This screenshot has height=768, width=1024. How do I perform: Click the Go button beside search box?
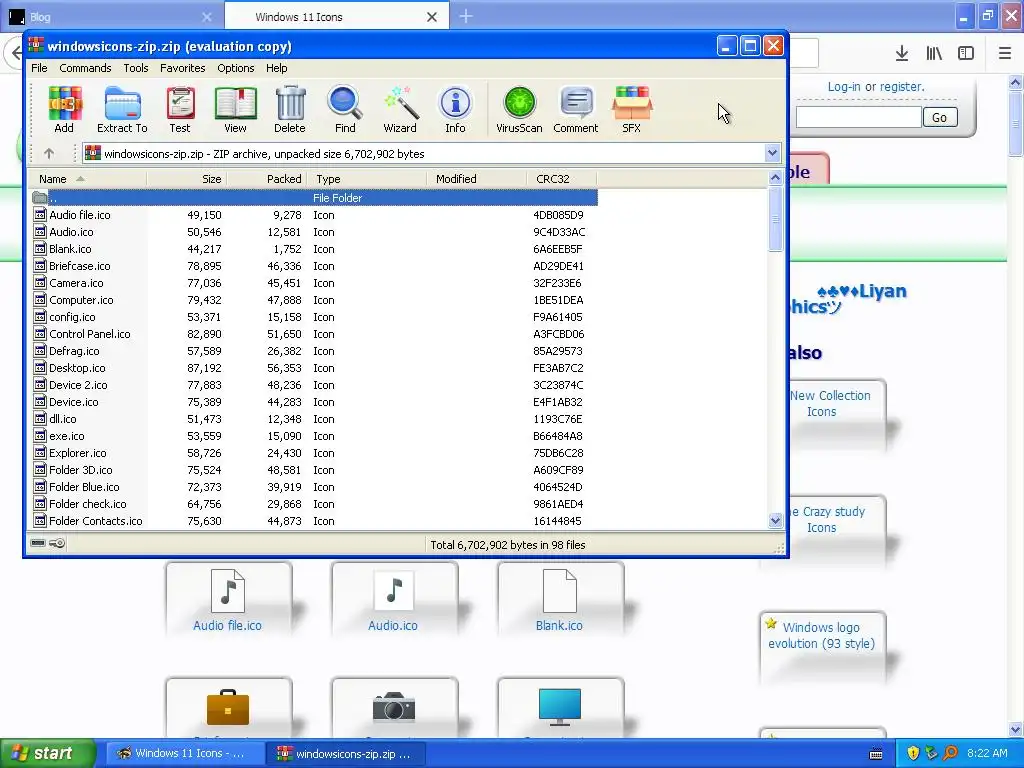(940, 118)
